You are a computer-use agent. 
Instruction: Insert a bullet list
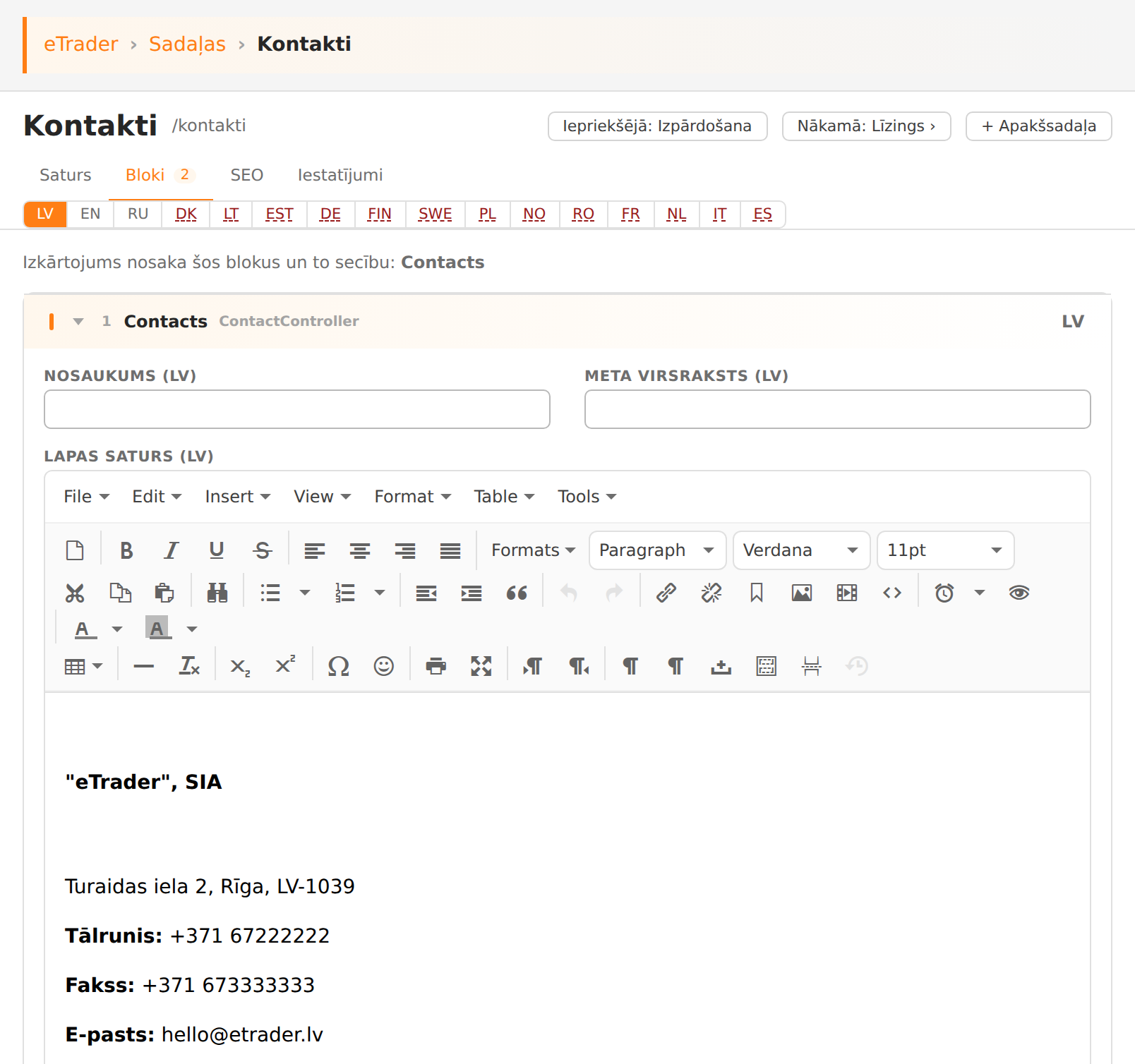(x=270, y=593)
